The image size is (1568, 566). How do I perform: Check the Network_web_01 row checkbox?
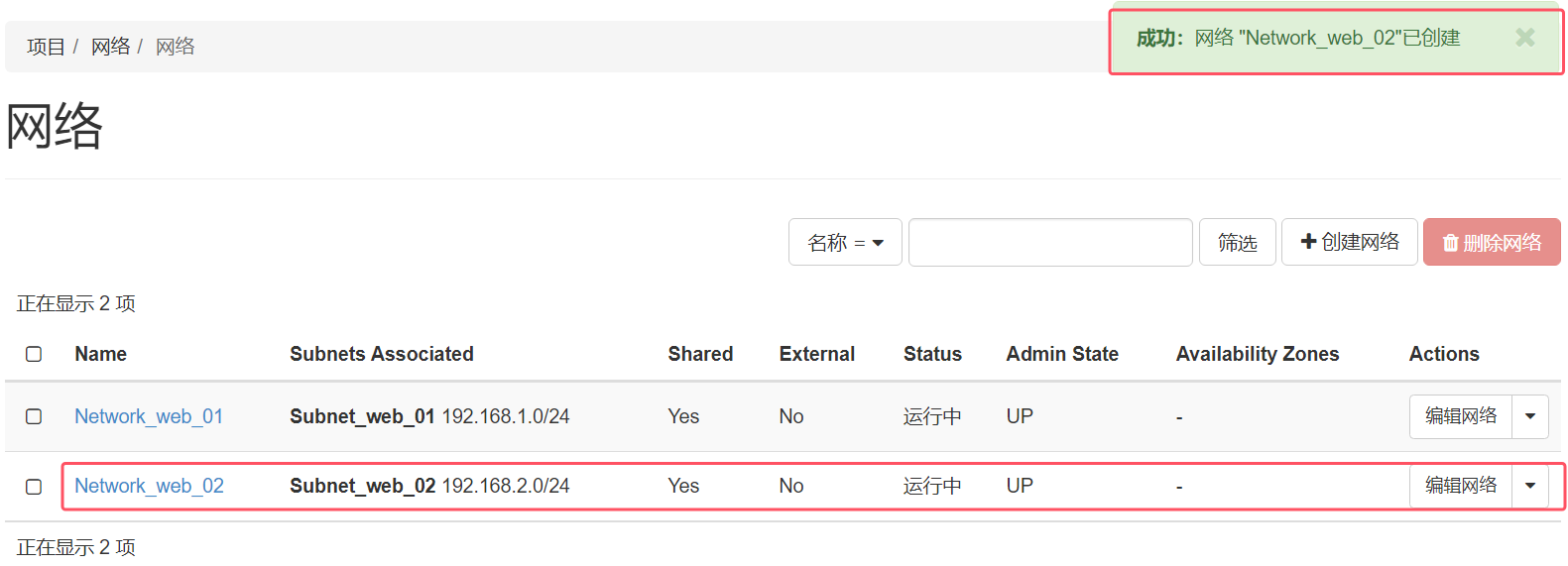34,416
